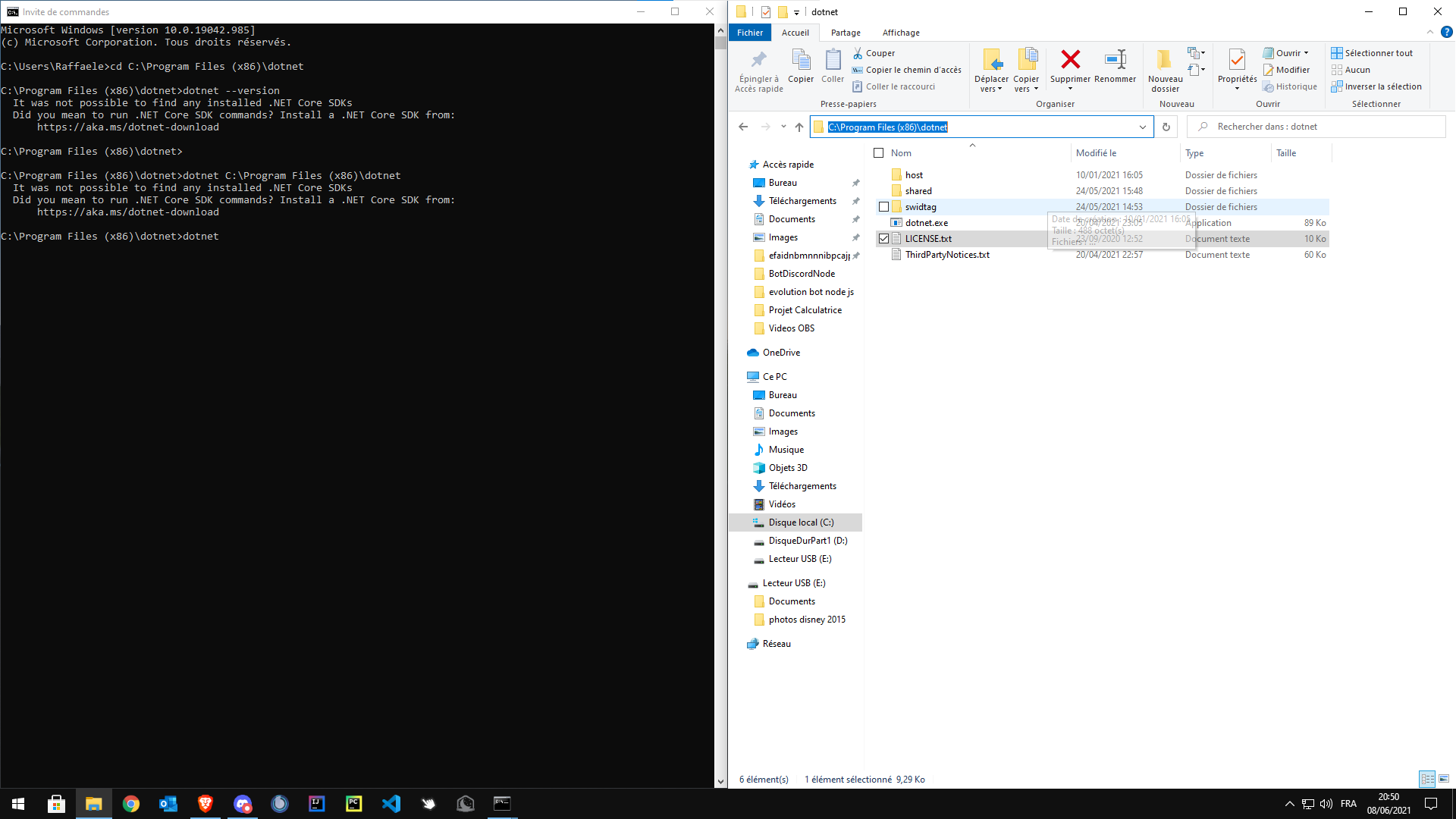This screenshot has width=1456, height=819.
Task: Open PyCharm from the taskbar
Action: 354,803
